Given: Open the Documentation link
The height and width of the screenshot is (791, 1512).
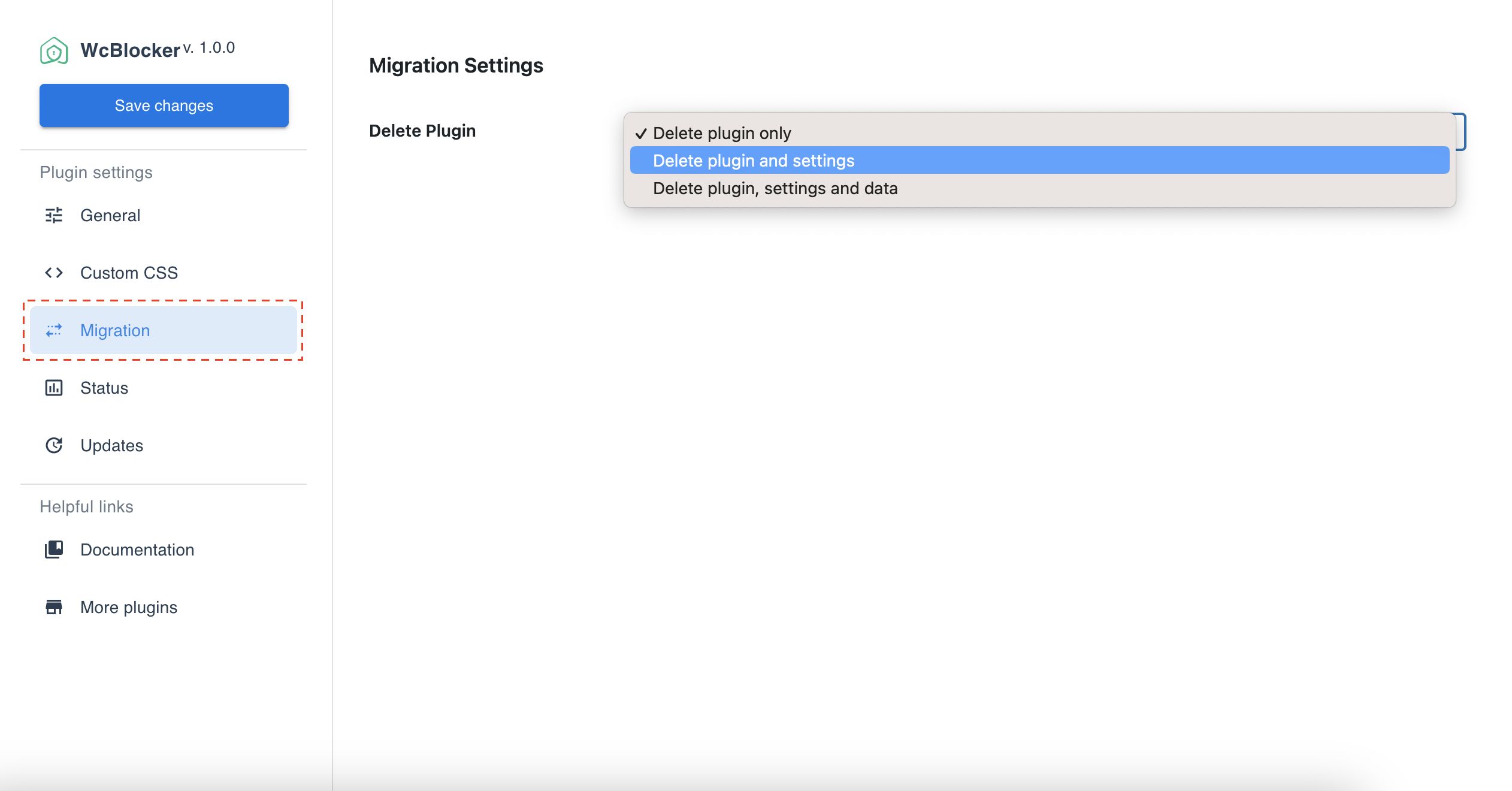Looking at the screenshot, I should click(x=137, y=550).
